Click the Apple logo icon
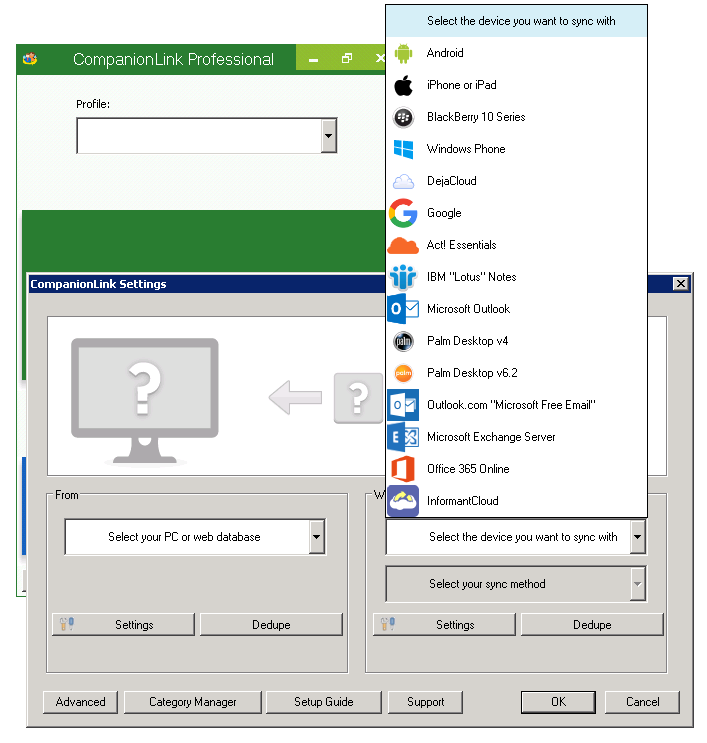Viewport: 707px width, 743px height. [403, 85]
